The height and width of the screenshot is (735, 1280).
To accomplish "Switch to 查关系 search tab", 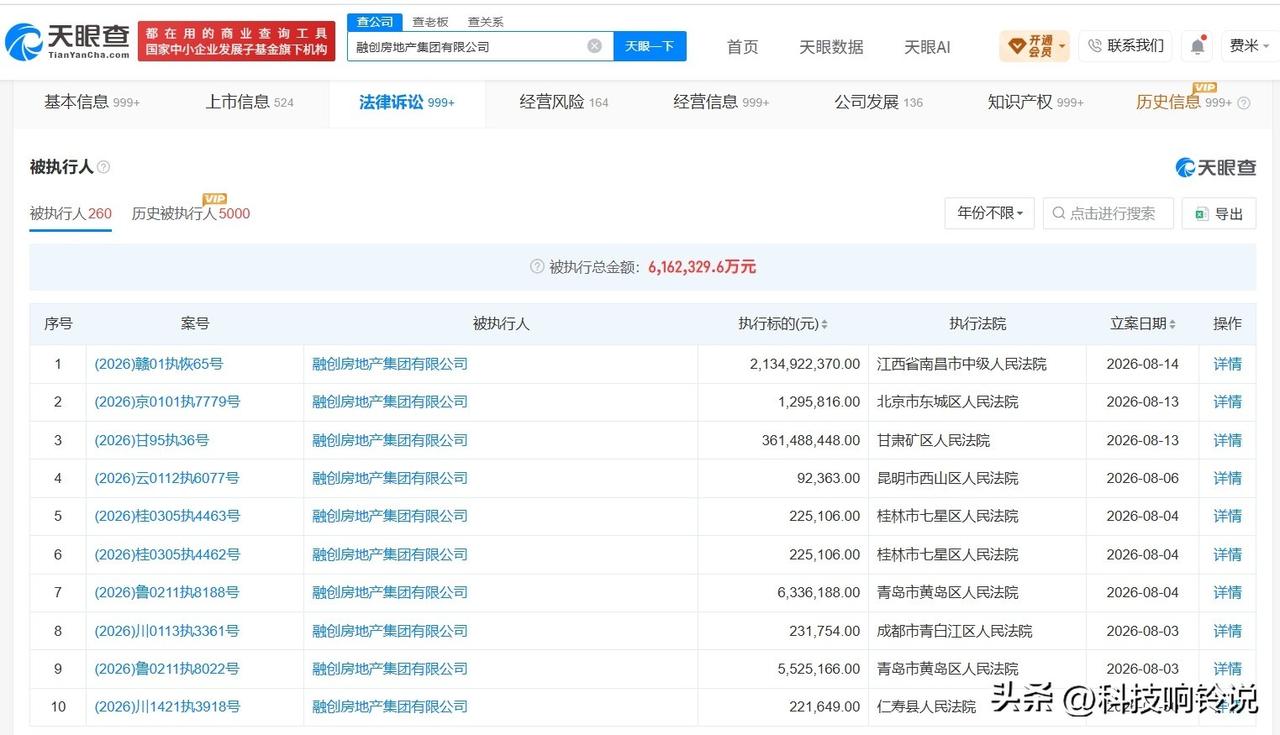I will click(486, 22).
